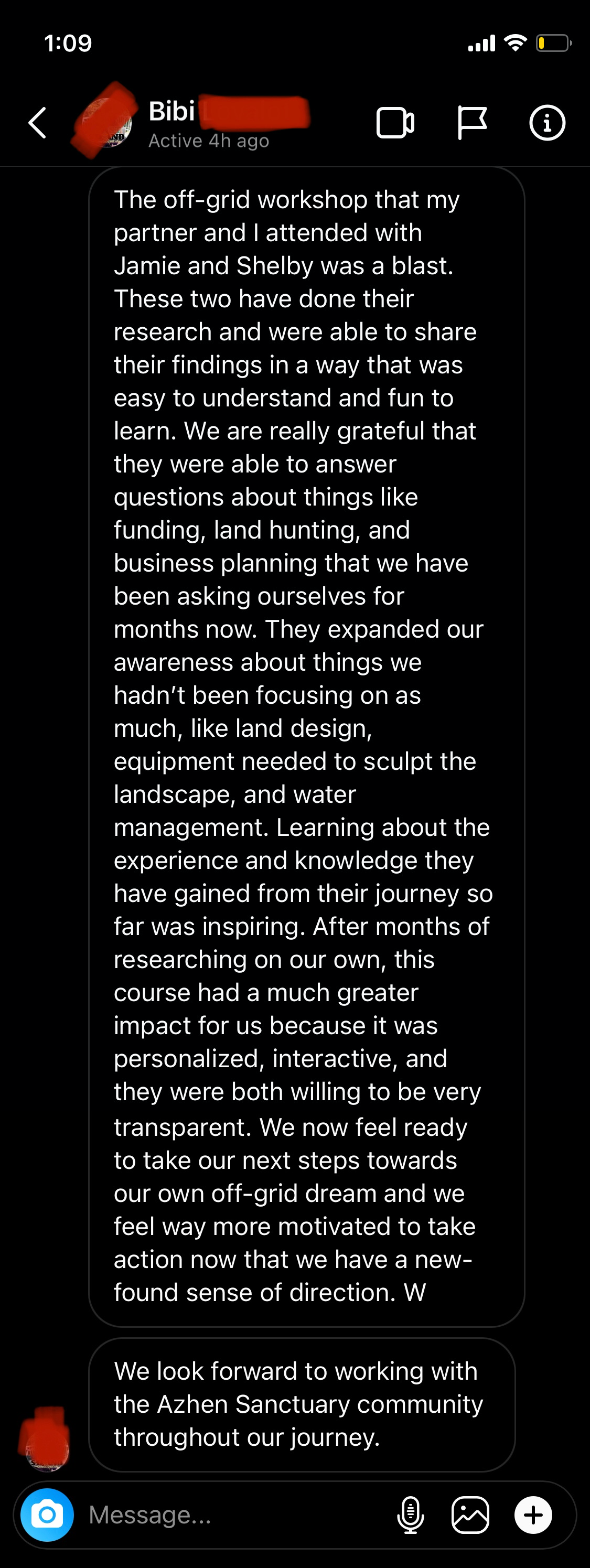Open Bibi's profile from name label
Screen dimensions: 590x1568
coord(171,111)
